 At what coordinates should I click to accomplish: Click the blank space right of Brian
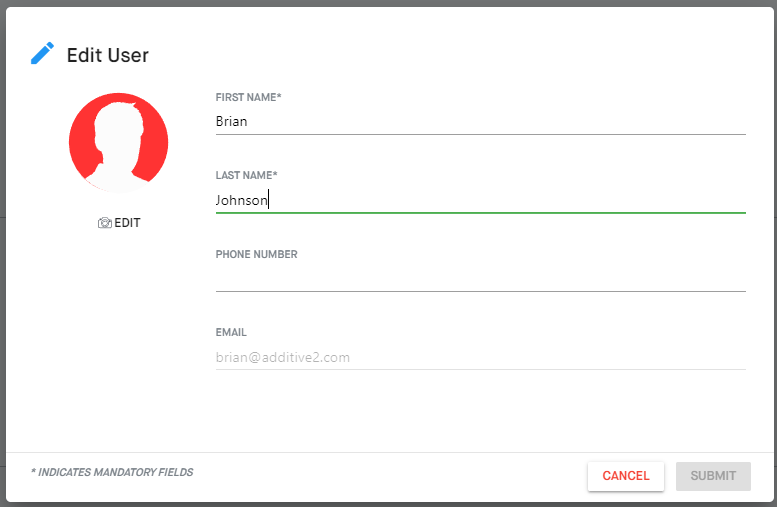[497, 121]
